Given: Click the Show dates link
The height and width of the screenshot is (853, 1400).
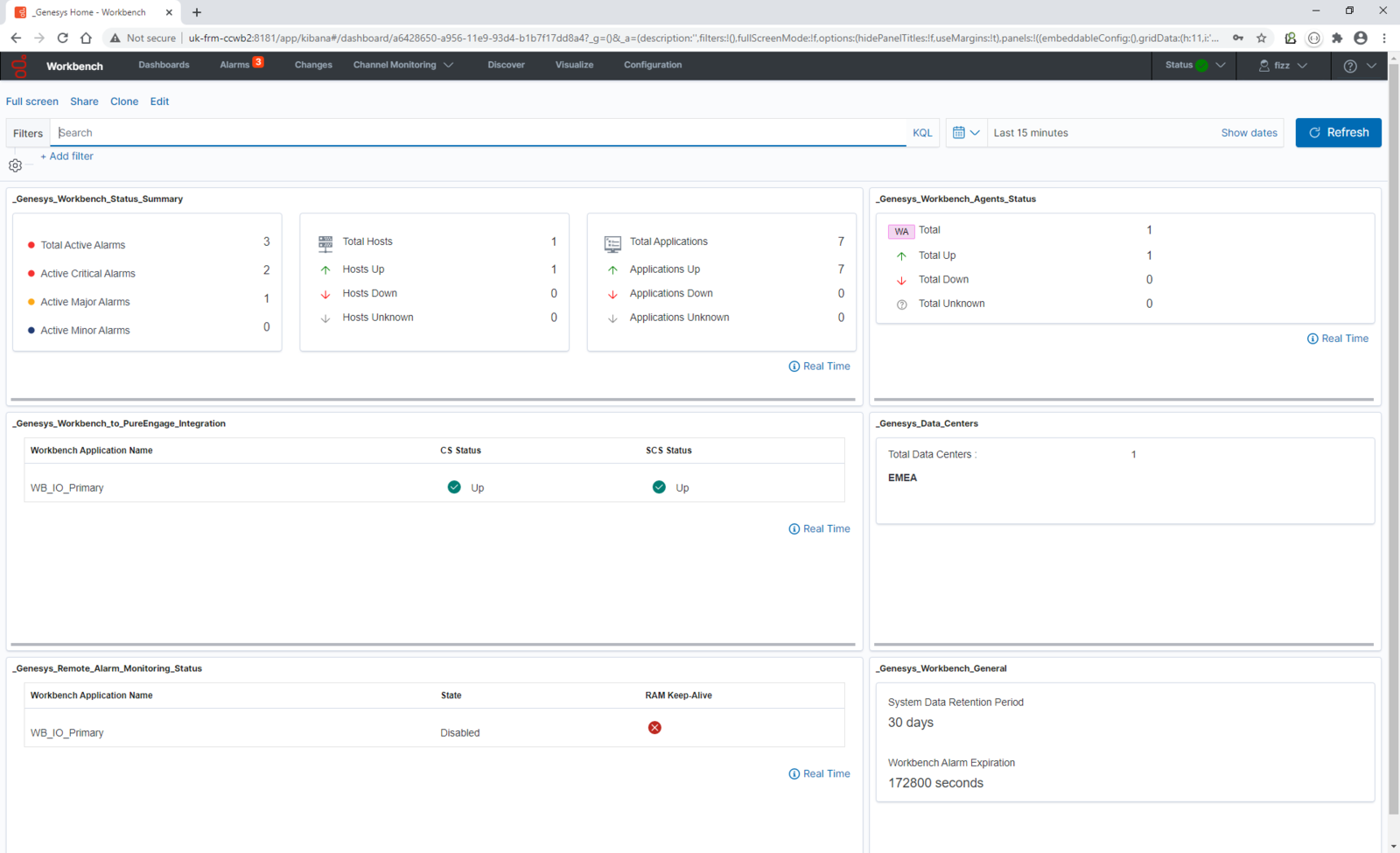Looking at the screenshot, I should tap(1249, 133).
